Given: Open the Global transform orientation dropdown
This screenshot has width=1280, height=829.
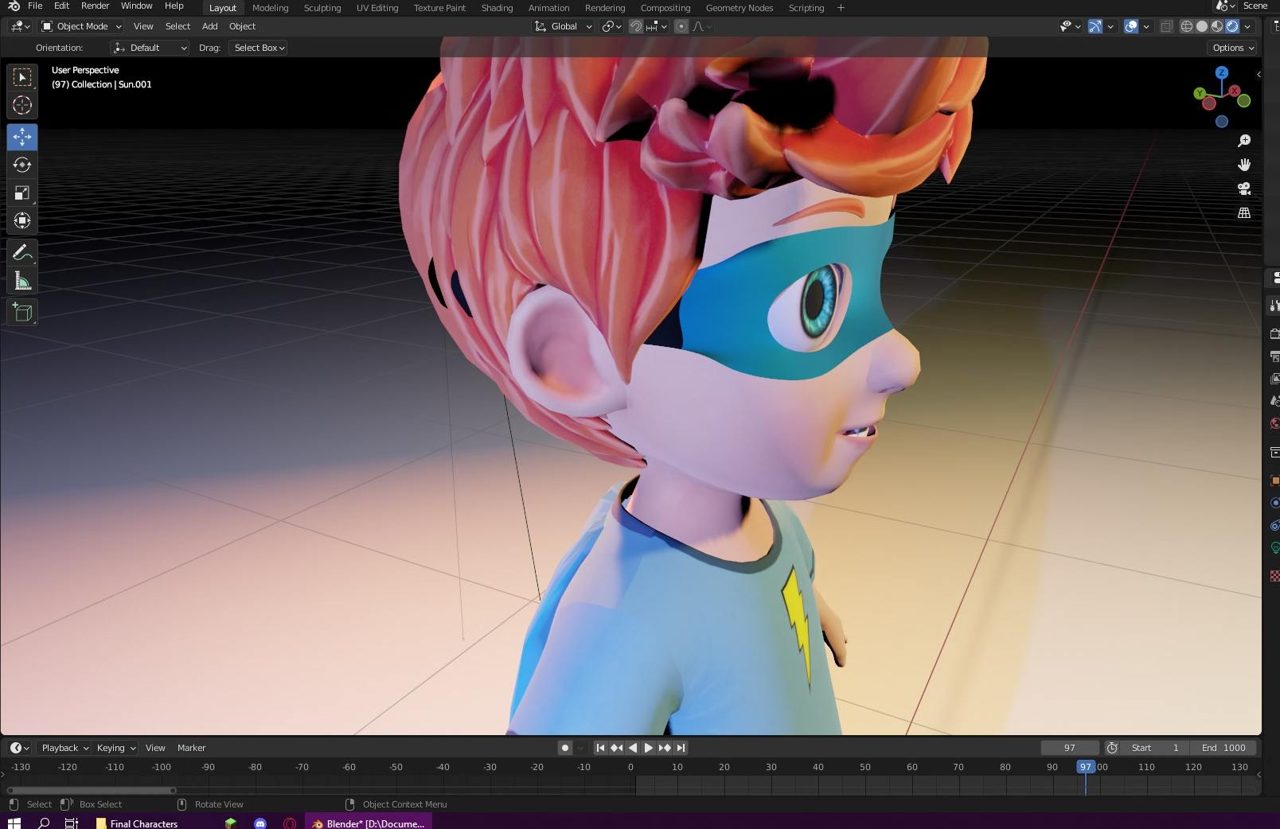Looking at the screenshot, I should (563, 26).
